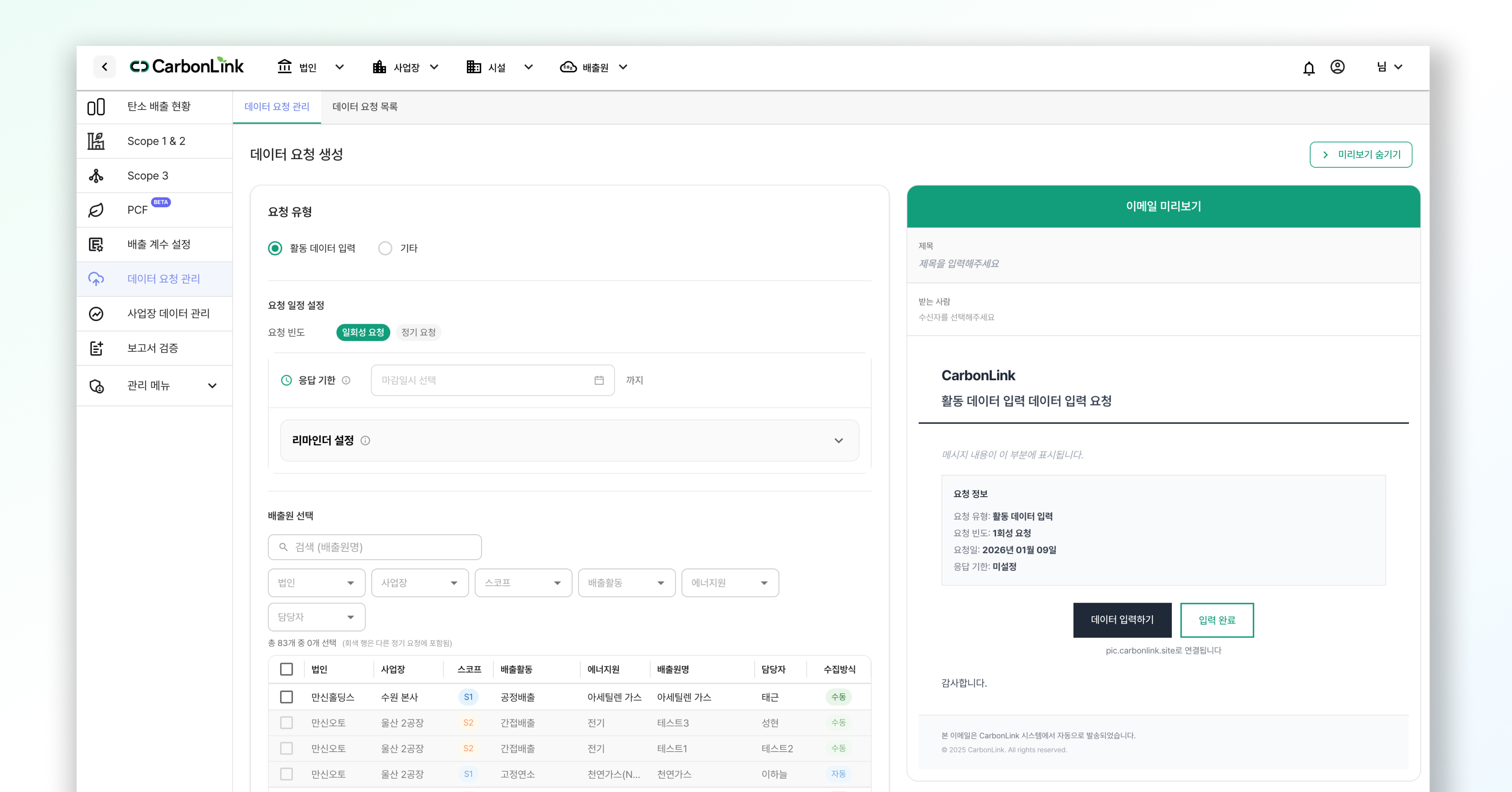Click the 관리 메뉴 sidebar icon
The width and height of the screenshot is (1512, 792).
click(x=96, y=386)
